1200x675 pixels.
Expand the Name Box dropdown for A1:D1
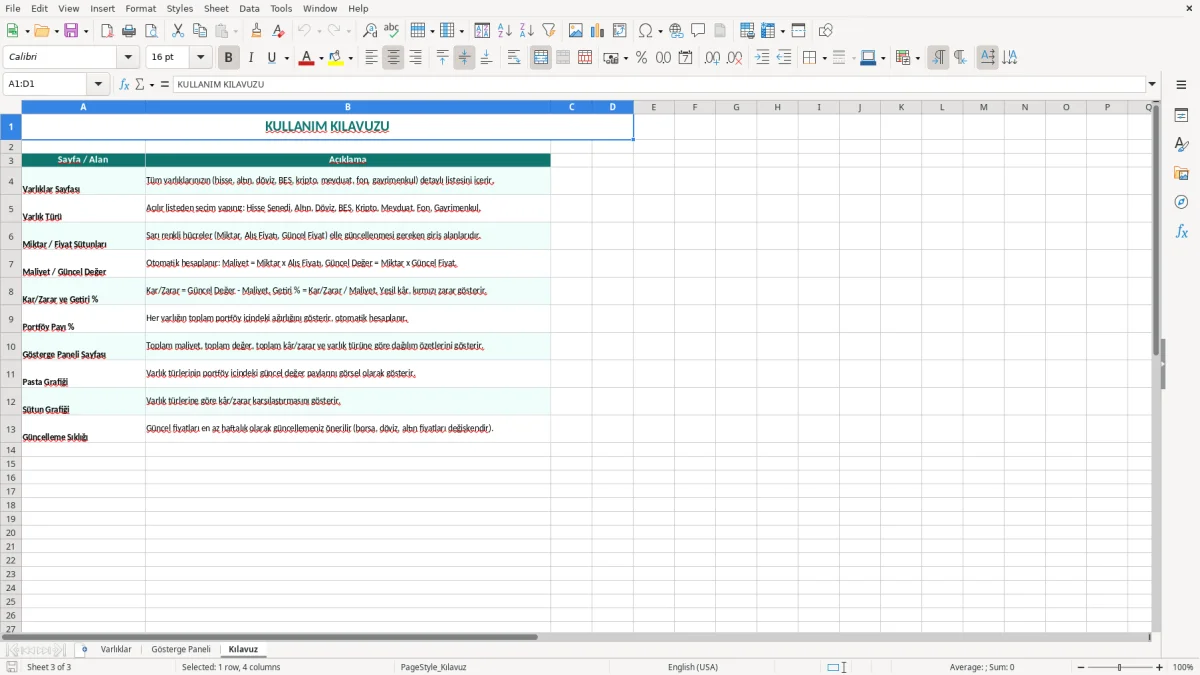98,85
